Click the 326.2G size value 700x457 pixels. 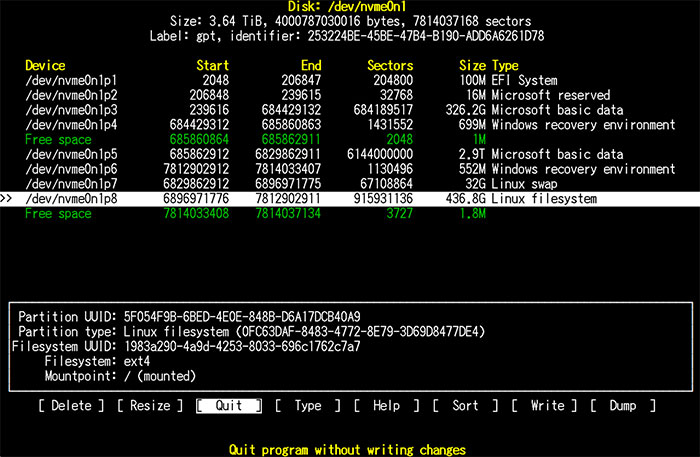466,110
